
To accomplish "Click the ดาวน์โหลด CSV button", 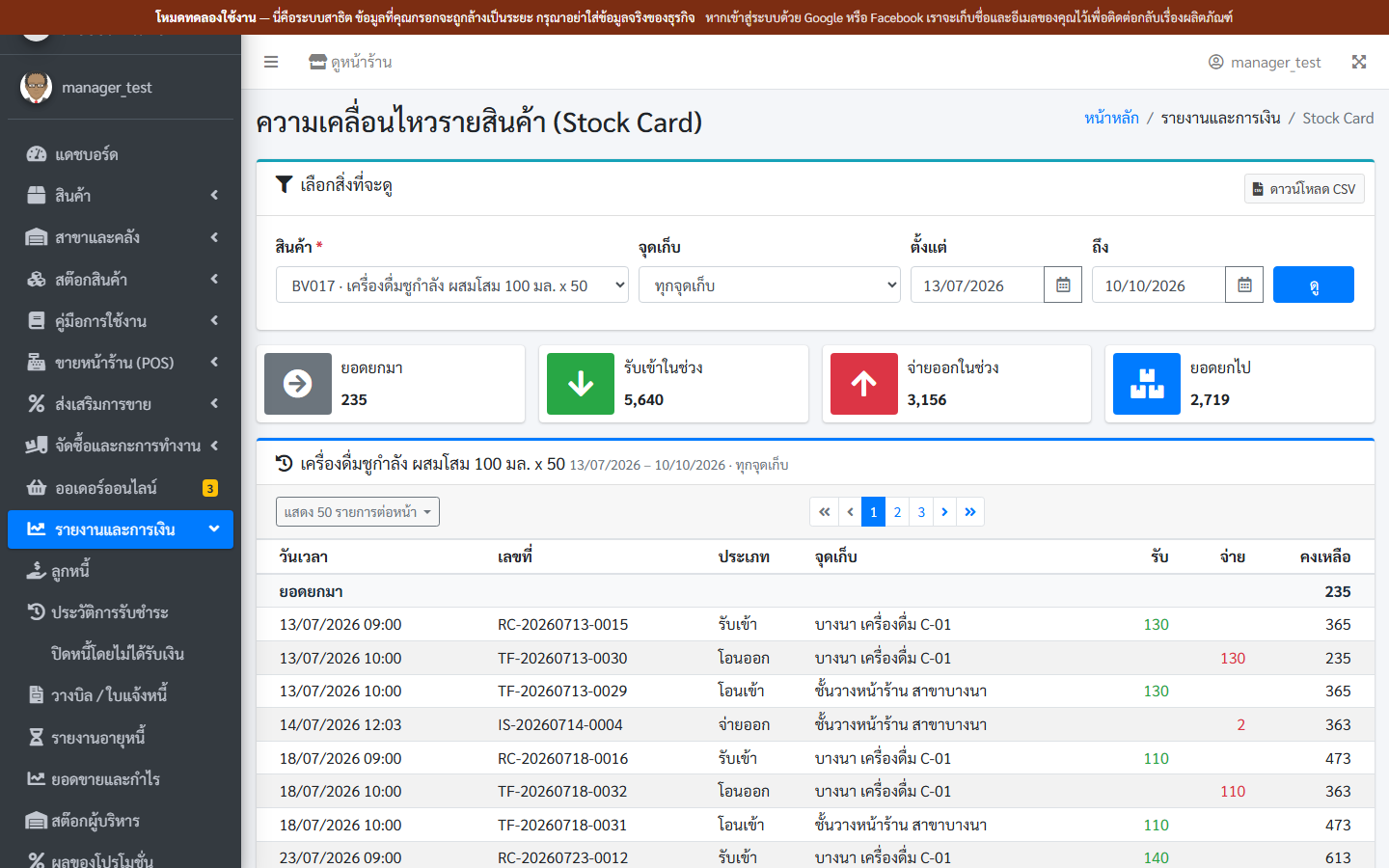I will [1304, 188].
